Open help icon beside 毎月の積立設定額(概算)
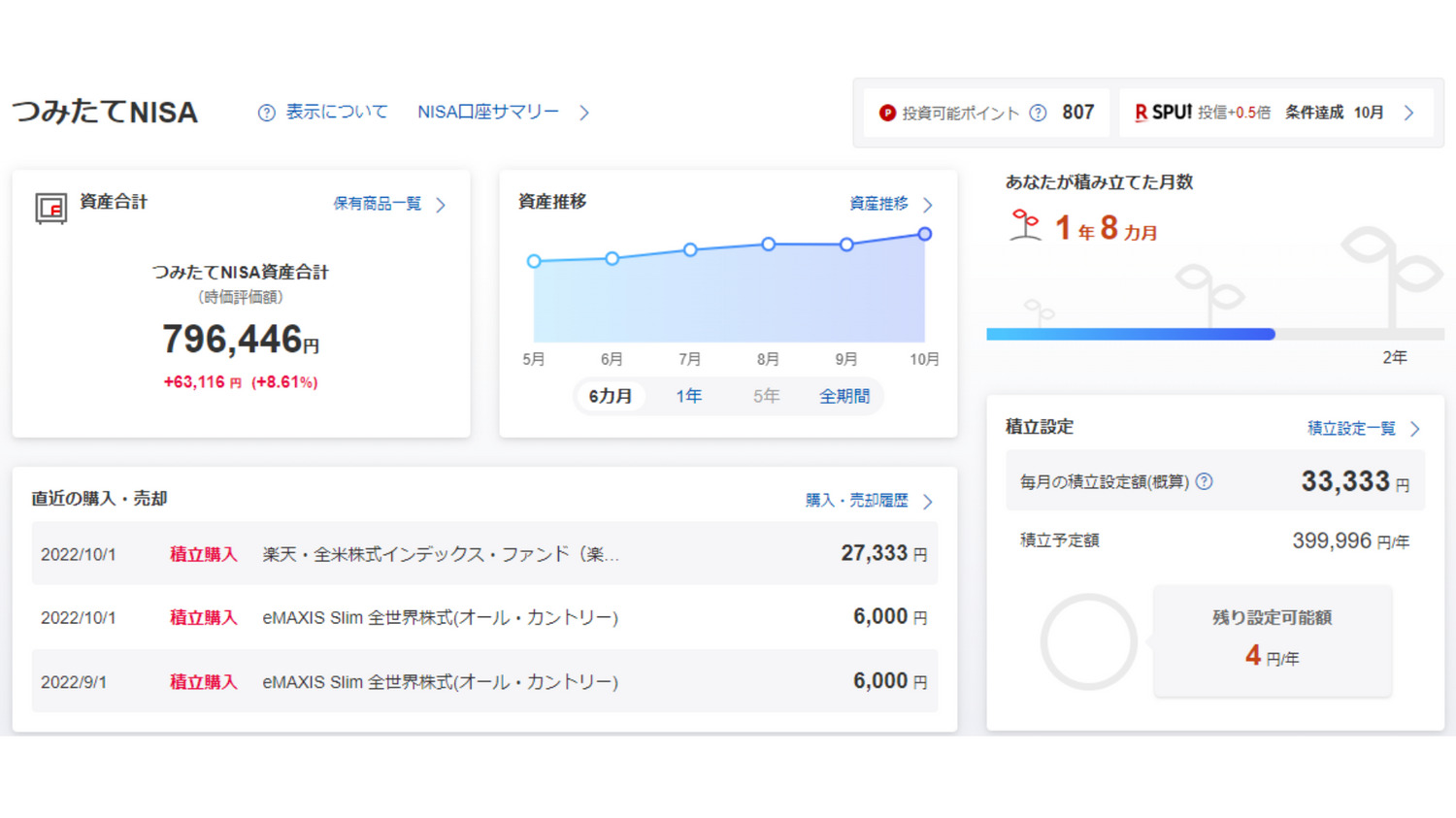 [x=1204, y=481]
